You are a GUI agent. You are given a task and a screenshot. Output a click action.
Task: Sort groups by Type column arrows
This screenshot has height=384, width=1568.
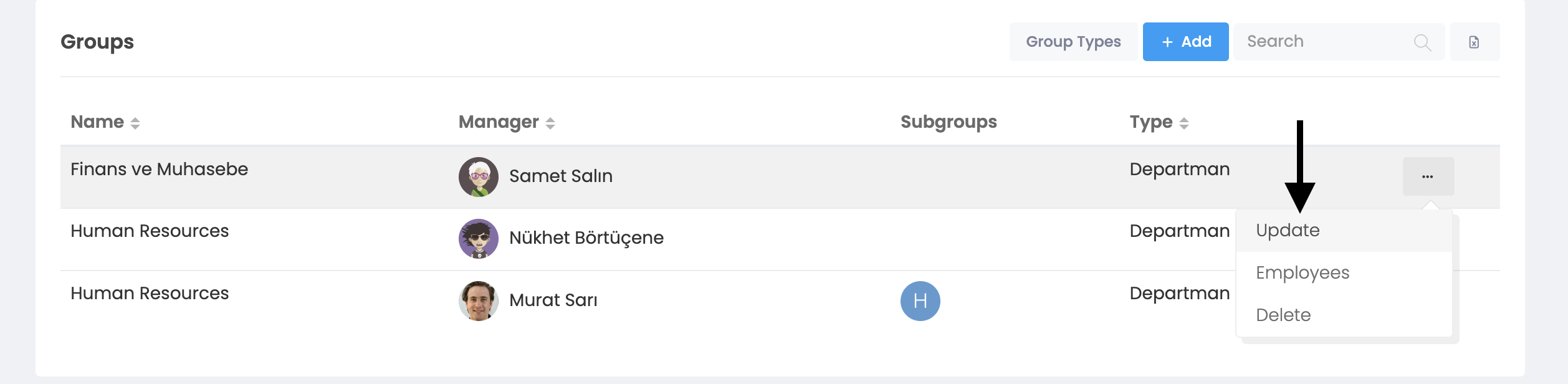[1183, 123]
